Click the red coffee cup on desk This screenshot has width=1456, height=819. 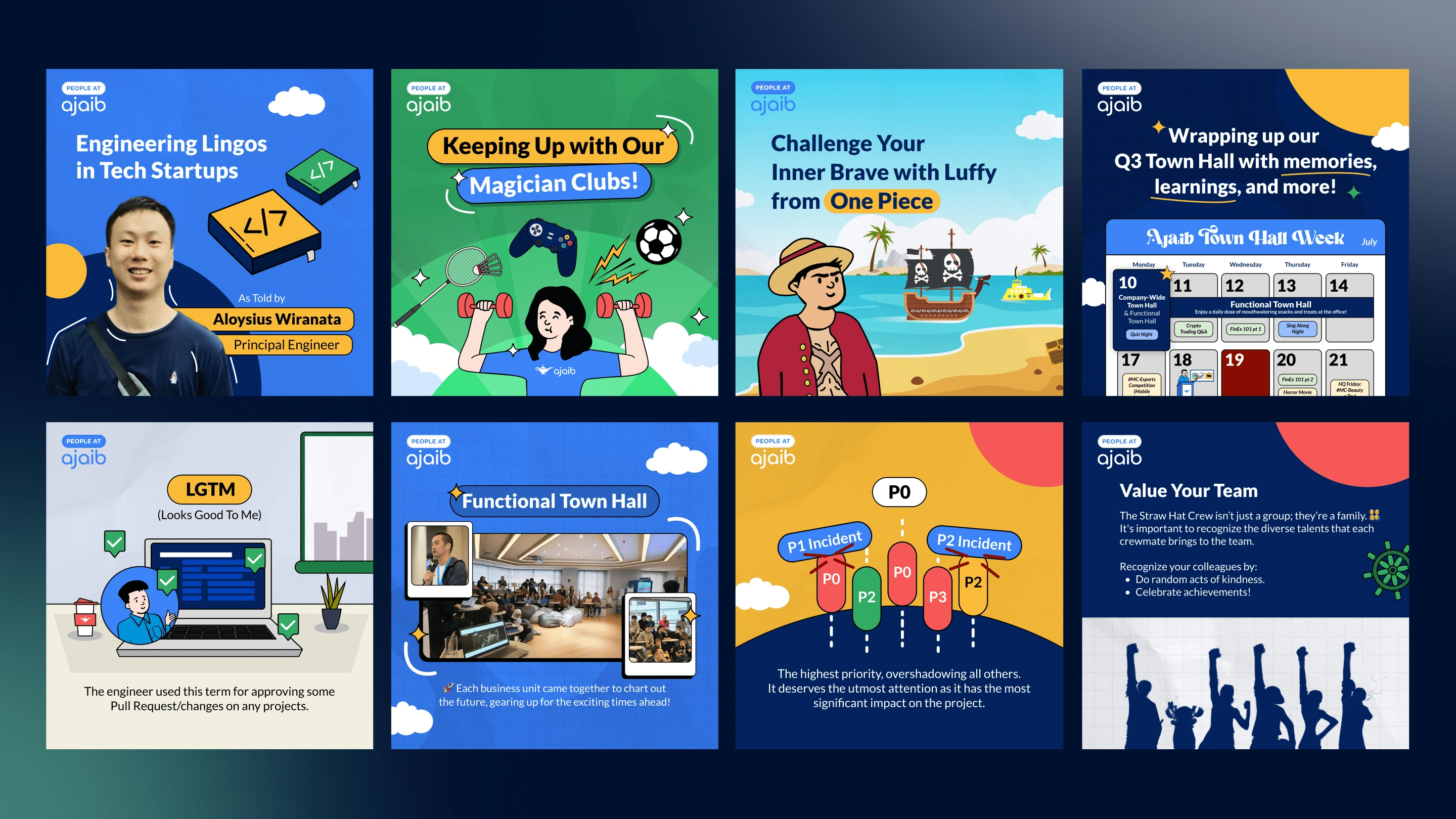coord(85,617)
